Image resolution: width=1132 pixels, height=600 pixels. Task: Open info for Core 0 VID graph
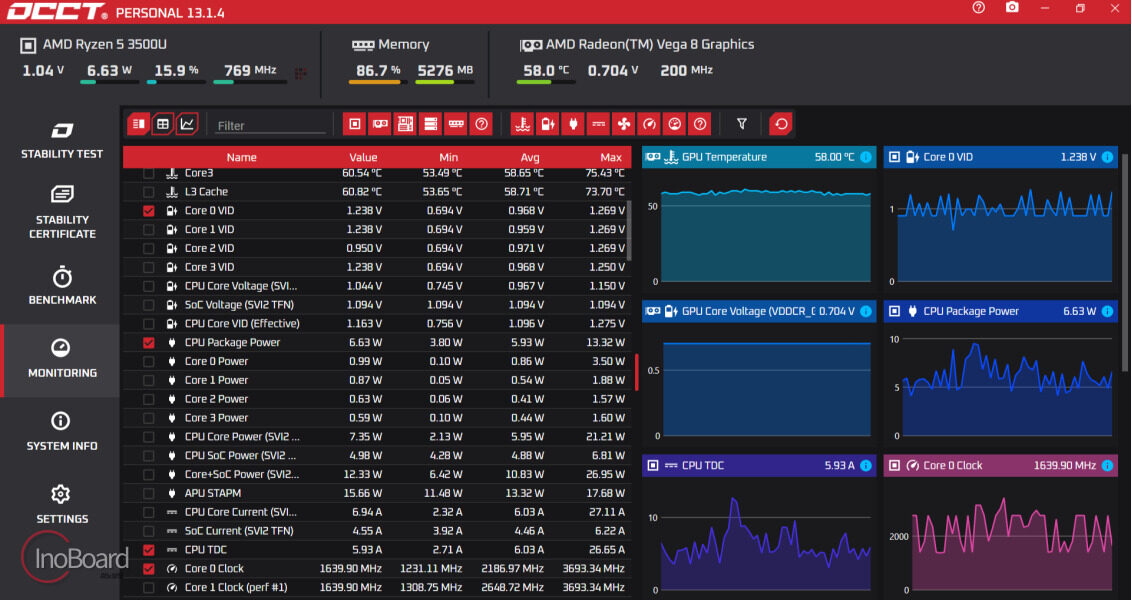coord(1107,157)
